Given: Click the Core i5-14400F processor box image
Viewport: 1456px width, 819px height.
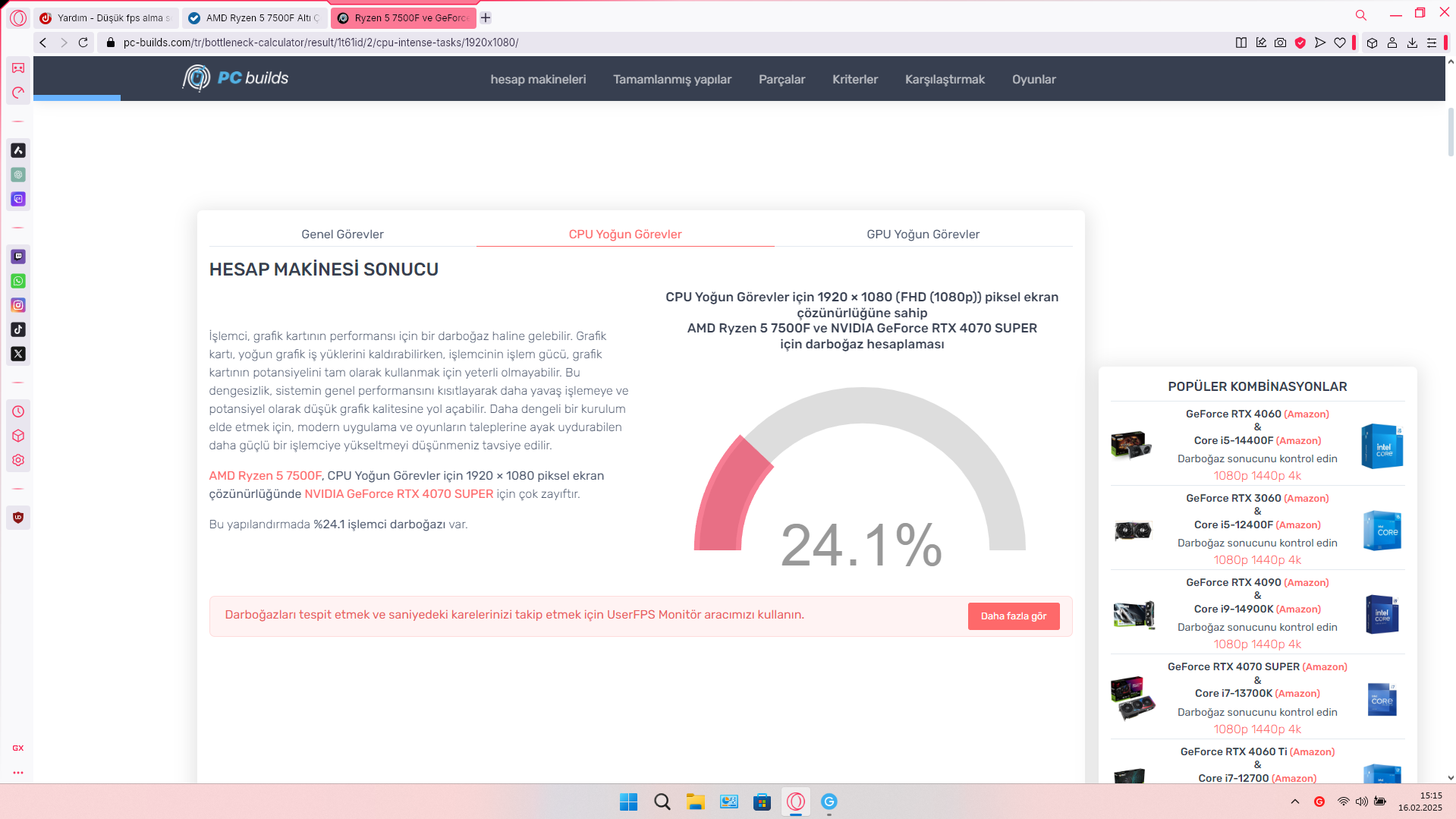Looking at the screenshot, I should coord(1382,446).
